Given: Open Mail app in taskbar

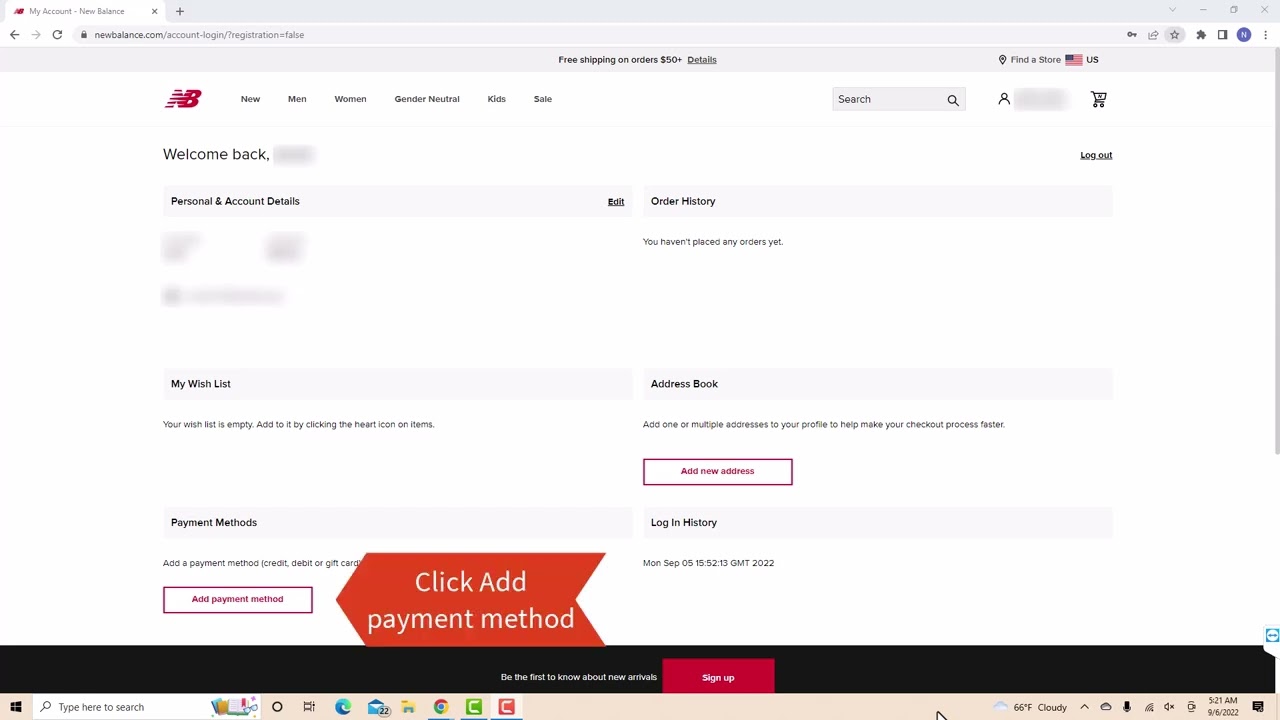Looking at the screenshot, I should (378, 707).
